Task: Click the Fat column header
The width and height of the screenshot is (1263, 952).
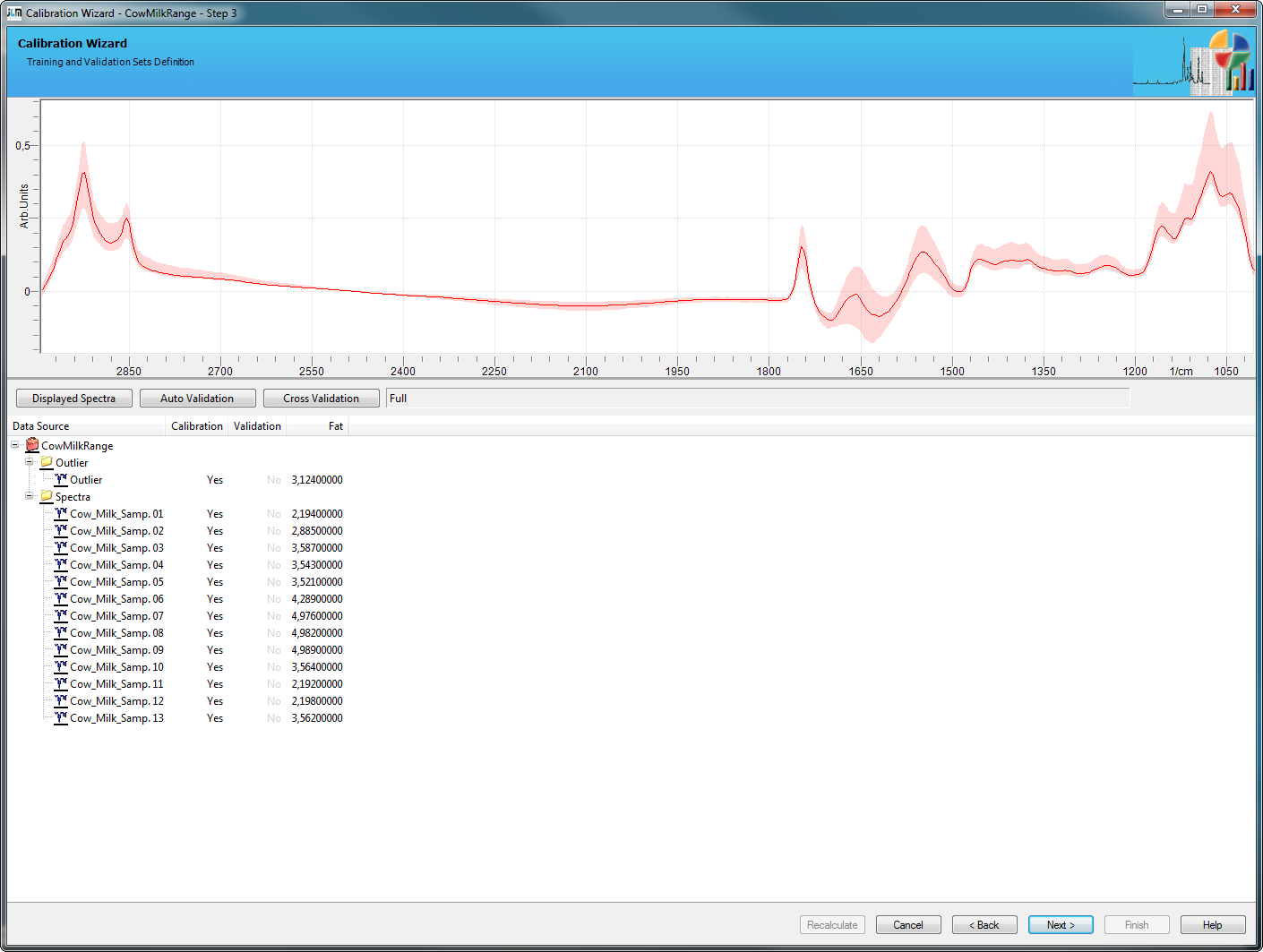Action: pos(335,426)
